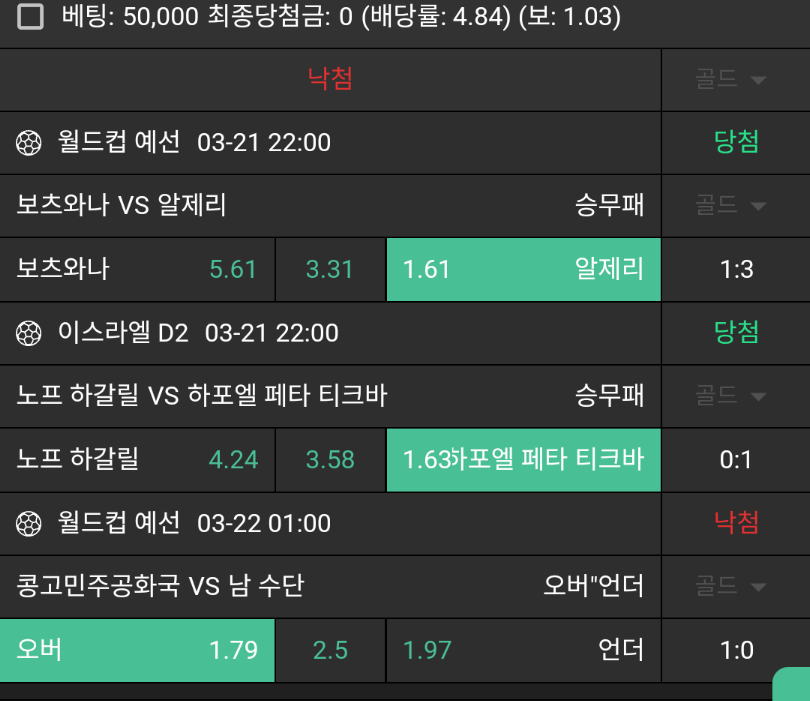Click the 2.5 handicap line cell

[330, 650]
